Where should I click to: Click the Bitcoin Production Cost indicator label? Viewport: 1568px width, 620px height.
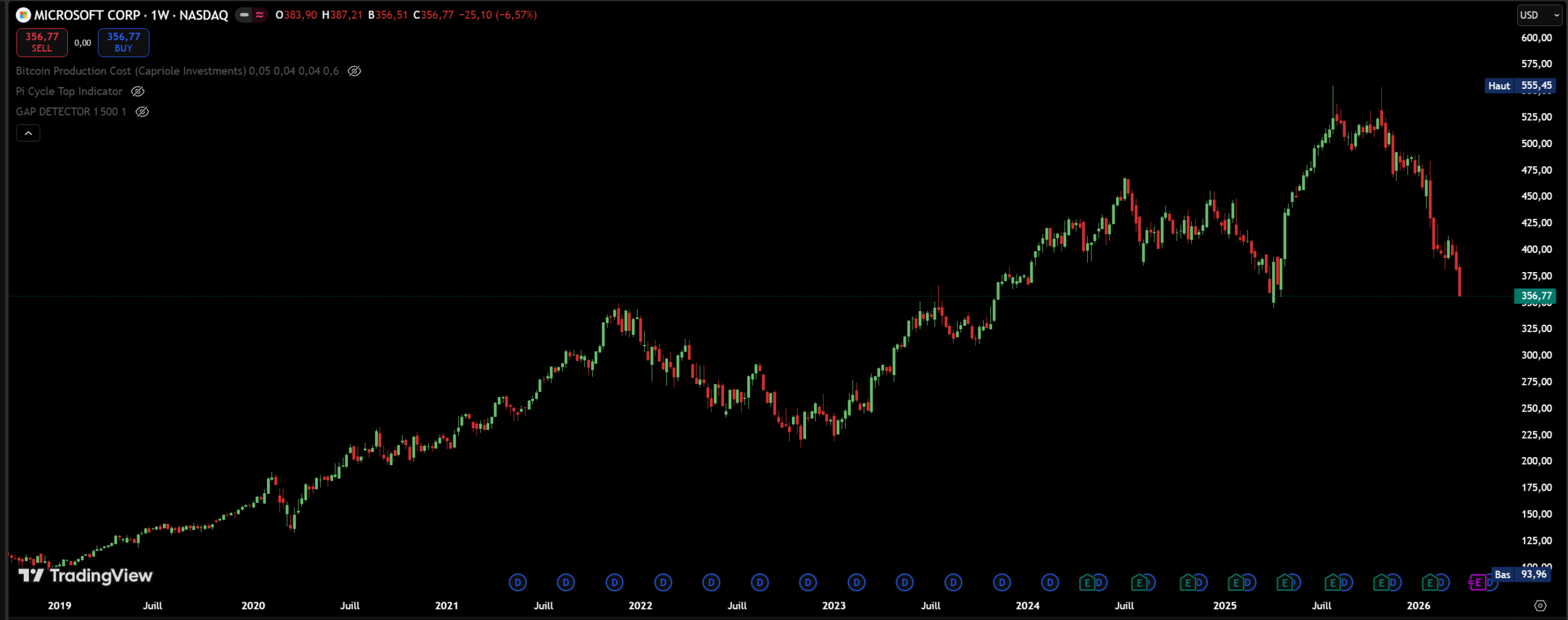(130, 71)
